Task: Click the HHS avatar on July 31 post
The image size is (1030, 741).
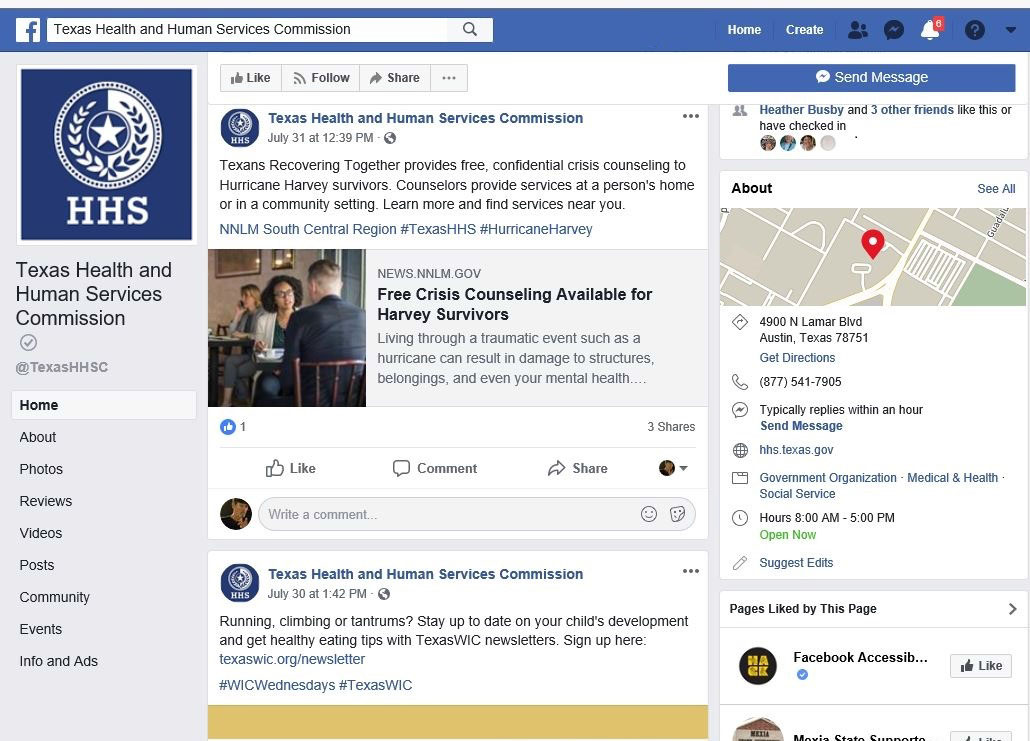Action: pyautogui.click(x=239, y=127)
